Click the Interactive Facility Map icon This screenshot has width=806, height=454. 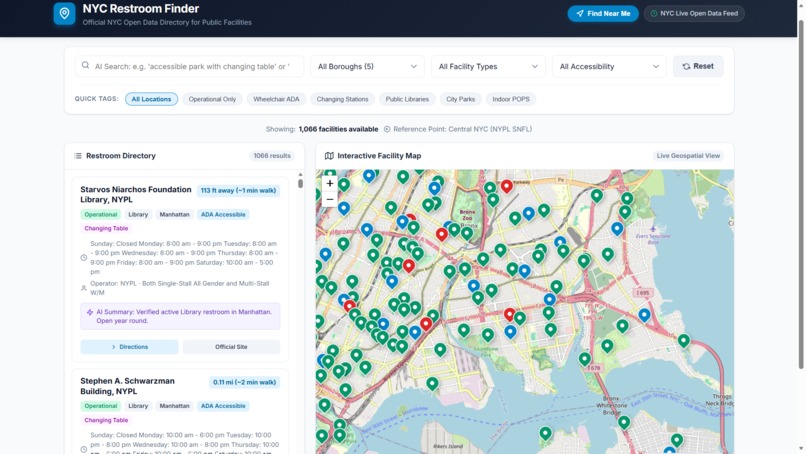[x=329, y=156]
